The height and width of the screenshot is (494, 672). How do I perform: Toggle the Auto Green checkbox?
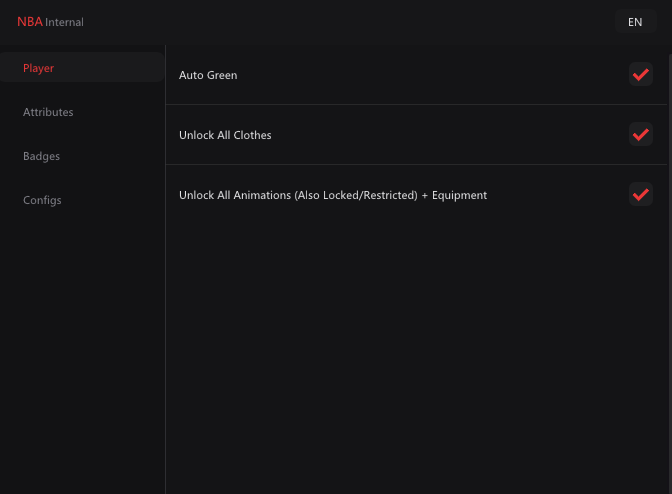pyautogui.click(x=641, y=75)
